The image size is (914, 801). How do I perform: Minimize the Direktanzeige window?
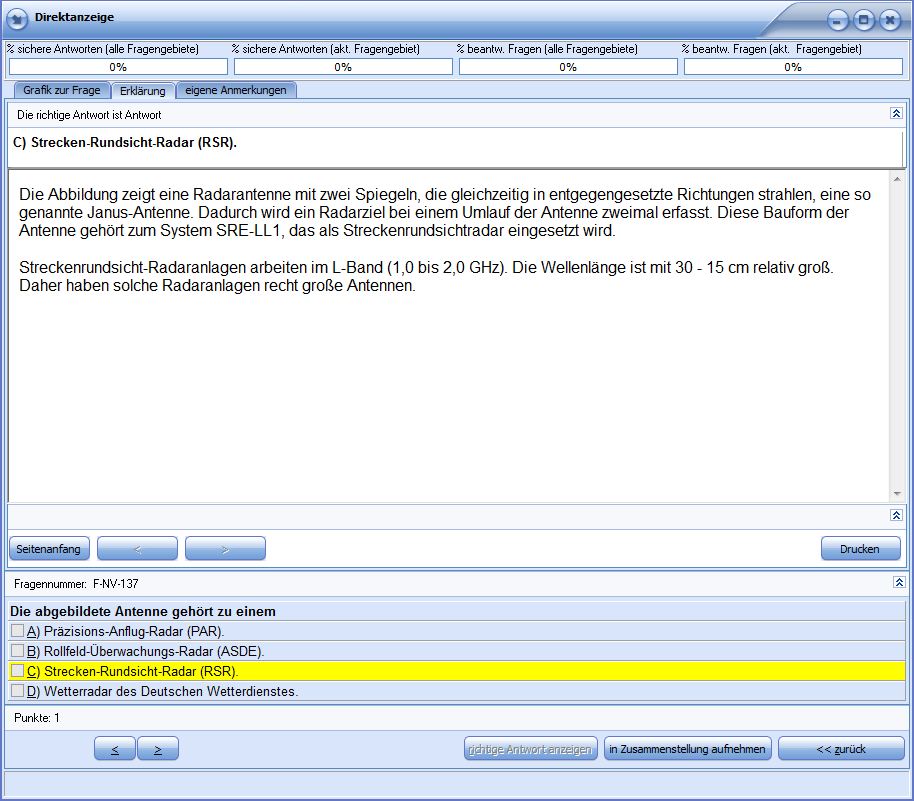(x=837, y=21)
